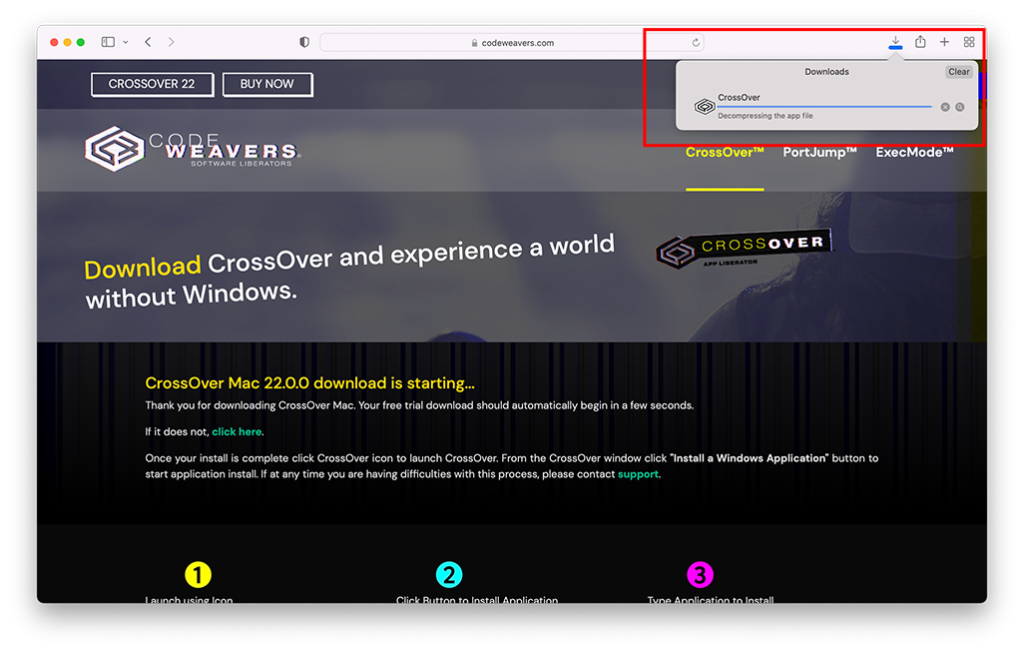
Task: Open the PortJump™ navigation tab
Action: [x=820, y=152]
